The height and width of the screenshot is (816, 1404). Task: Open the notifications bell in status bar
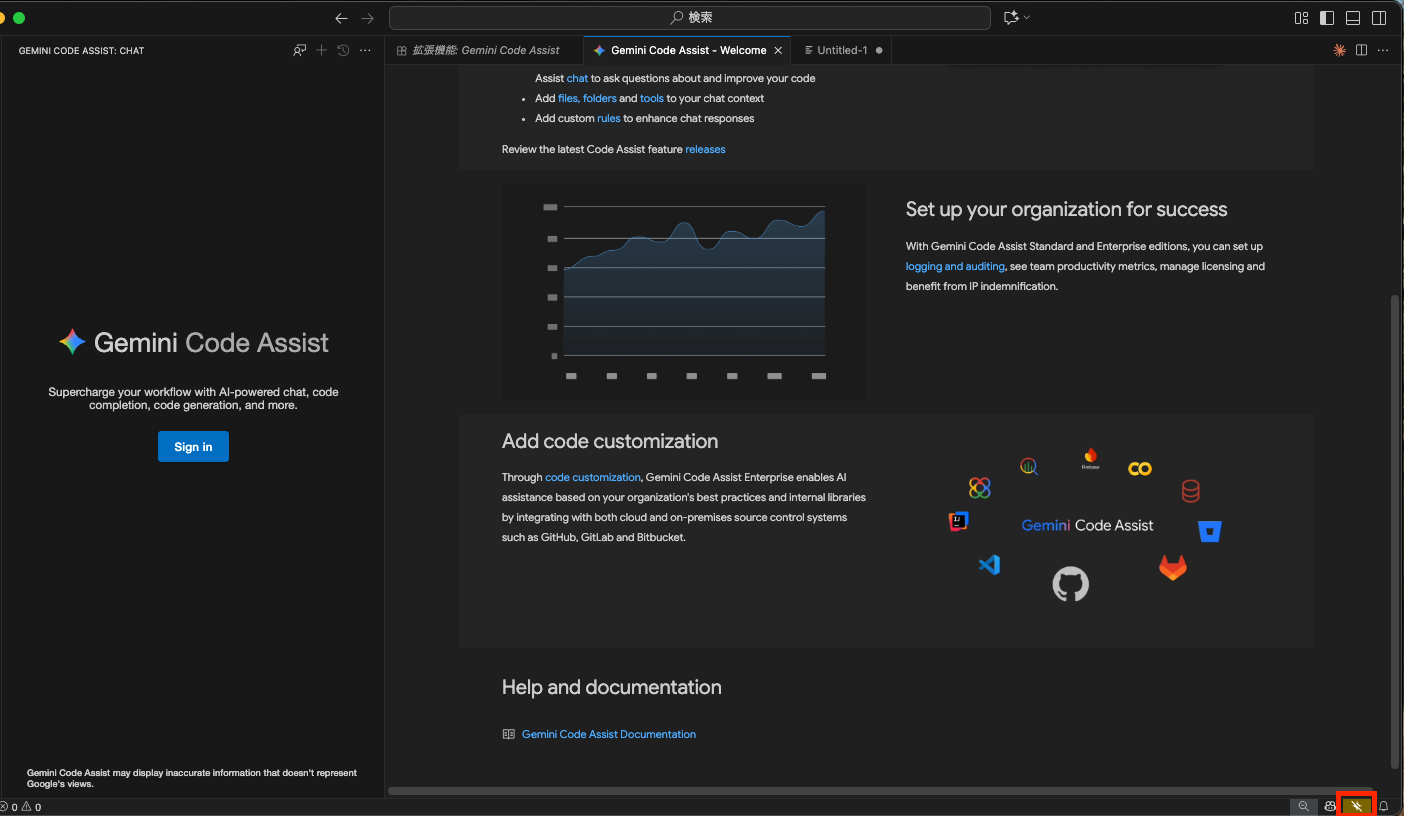1384,806
